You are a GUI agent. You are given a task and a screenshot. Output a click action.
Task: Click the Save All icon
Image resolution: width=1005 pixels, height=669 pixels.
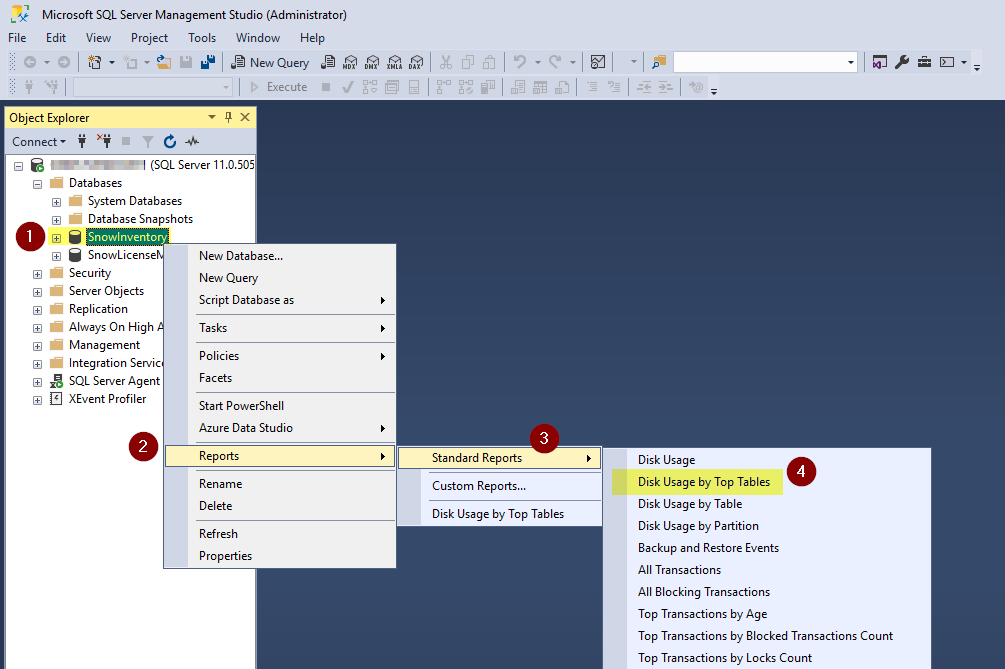tap(208, 62)
